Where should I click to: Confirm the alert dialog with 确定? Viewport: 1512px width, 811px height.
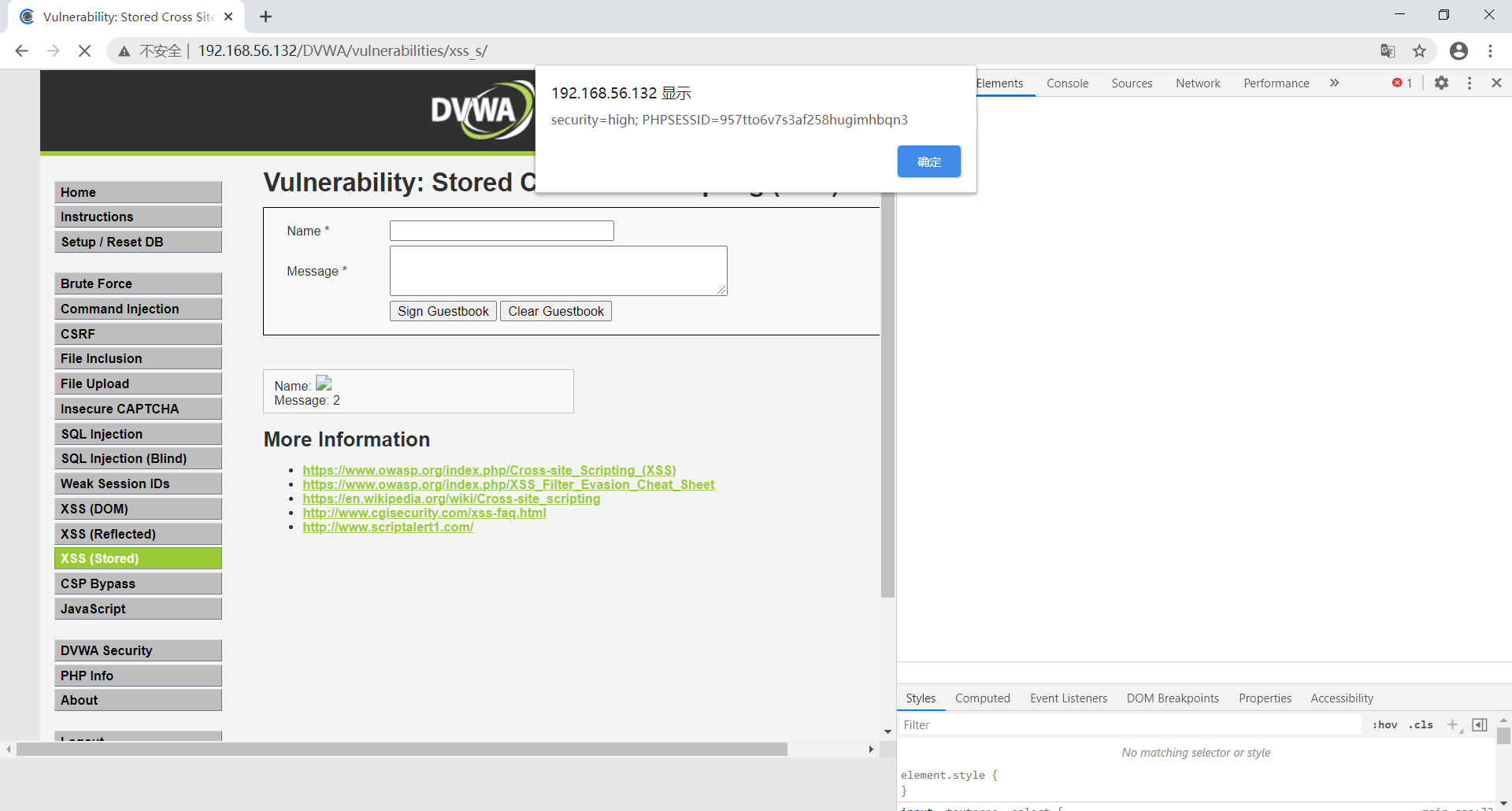(x=928, y=161)
